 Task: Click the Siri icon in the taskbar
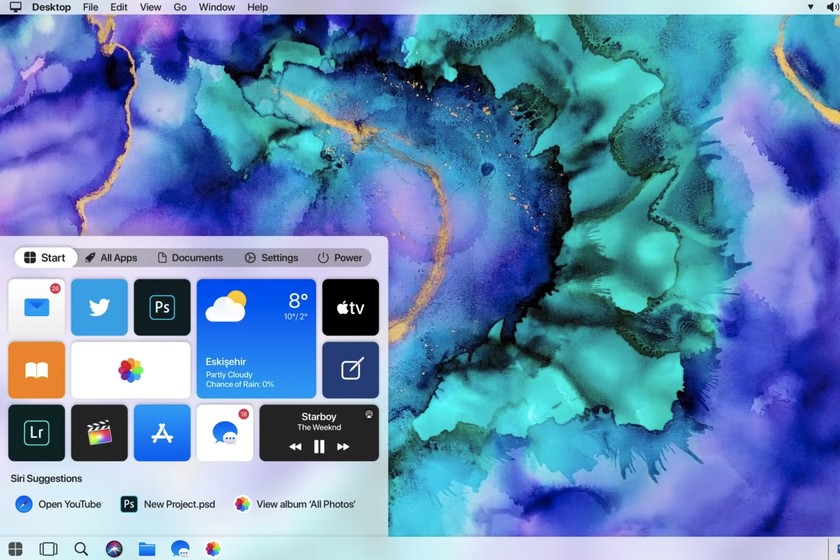point(114,548)
